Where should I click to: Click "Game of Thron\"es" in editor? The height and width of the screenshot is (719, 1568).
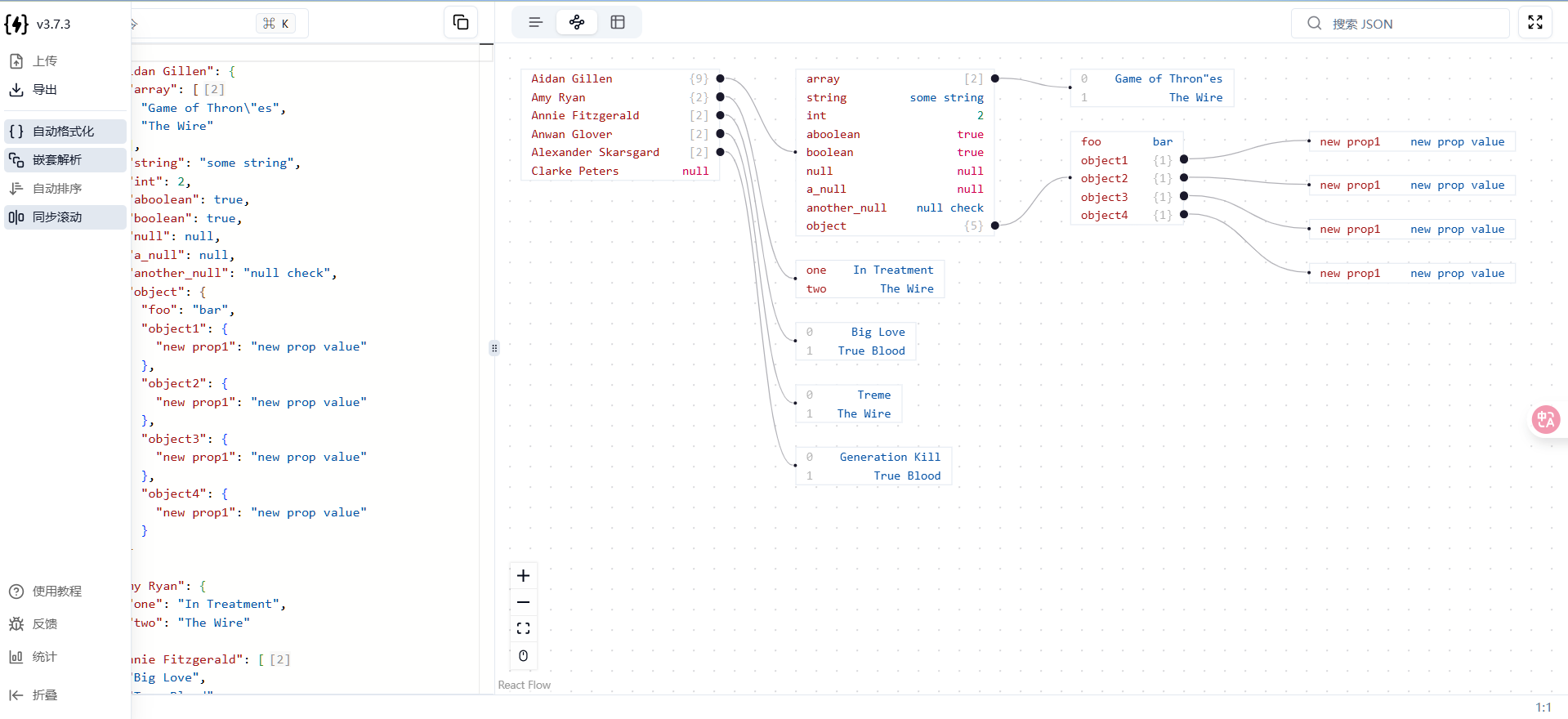coord(211,108)
